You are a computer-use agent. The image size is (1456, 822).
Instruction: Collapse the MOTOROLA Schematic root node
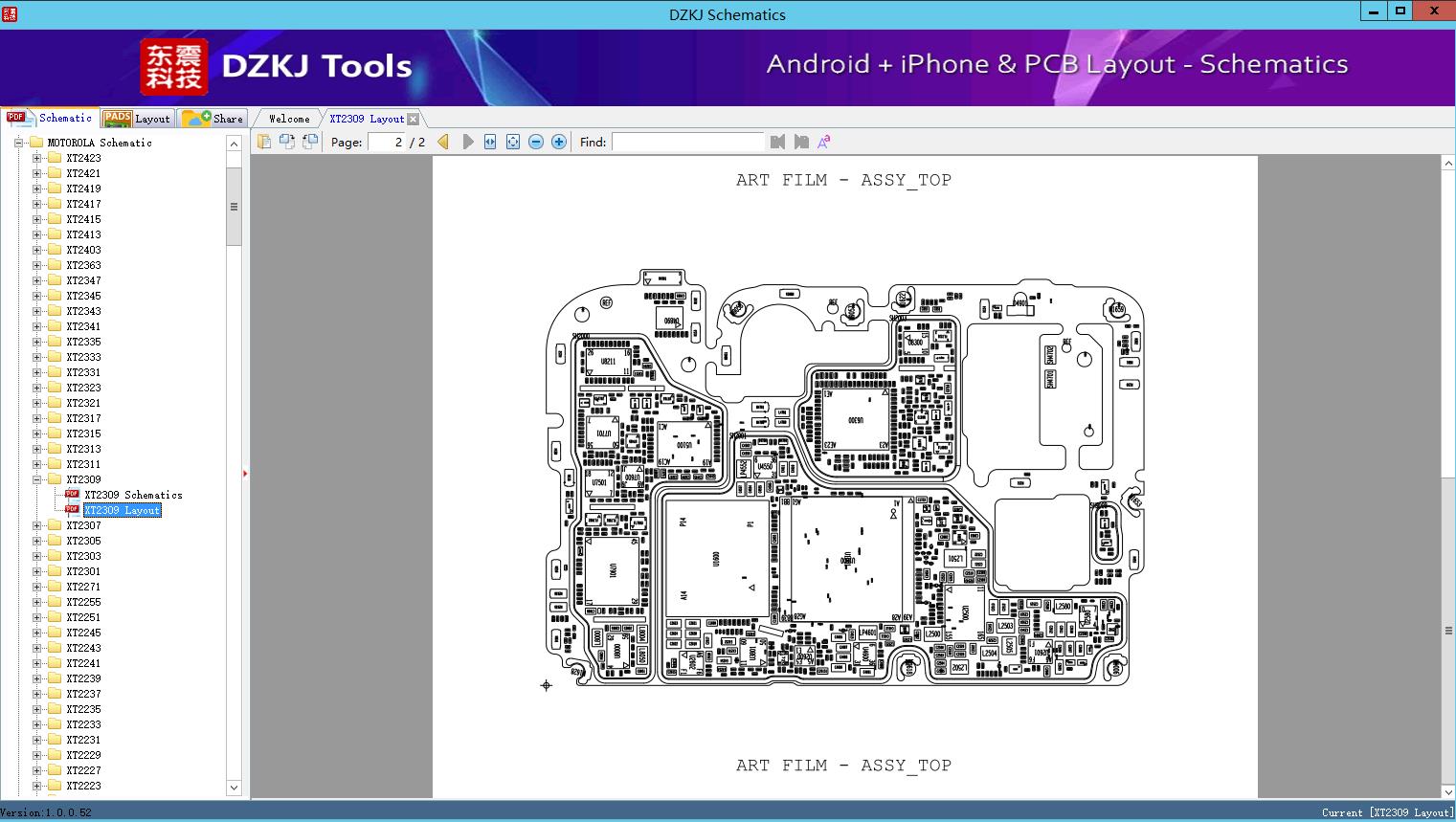pyautogui.click(x=19, y=143)
